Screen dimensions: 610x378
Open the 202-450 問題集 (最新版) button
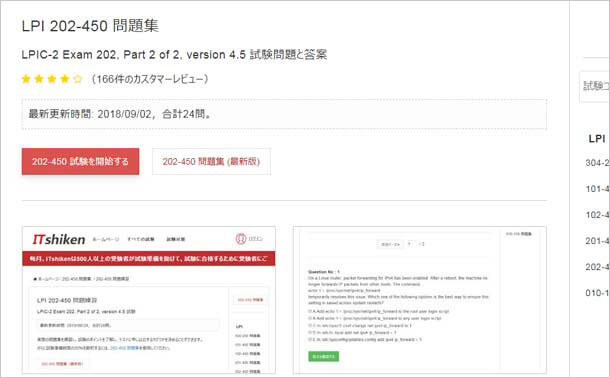point(211,161)
